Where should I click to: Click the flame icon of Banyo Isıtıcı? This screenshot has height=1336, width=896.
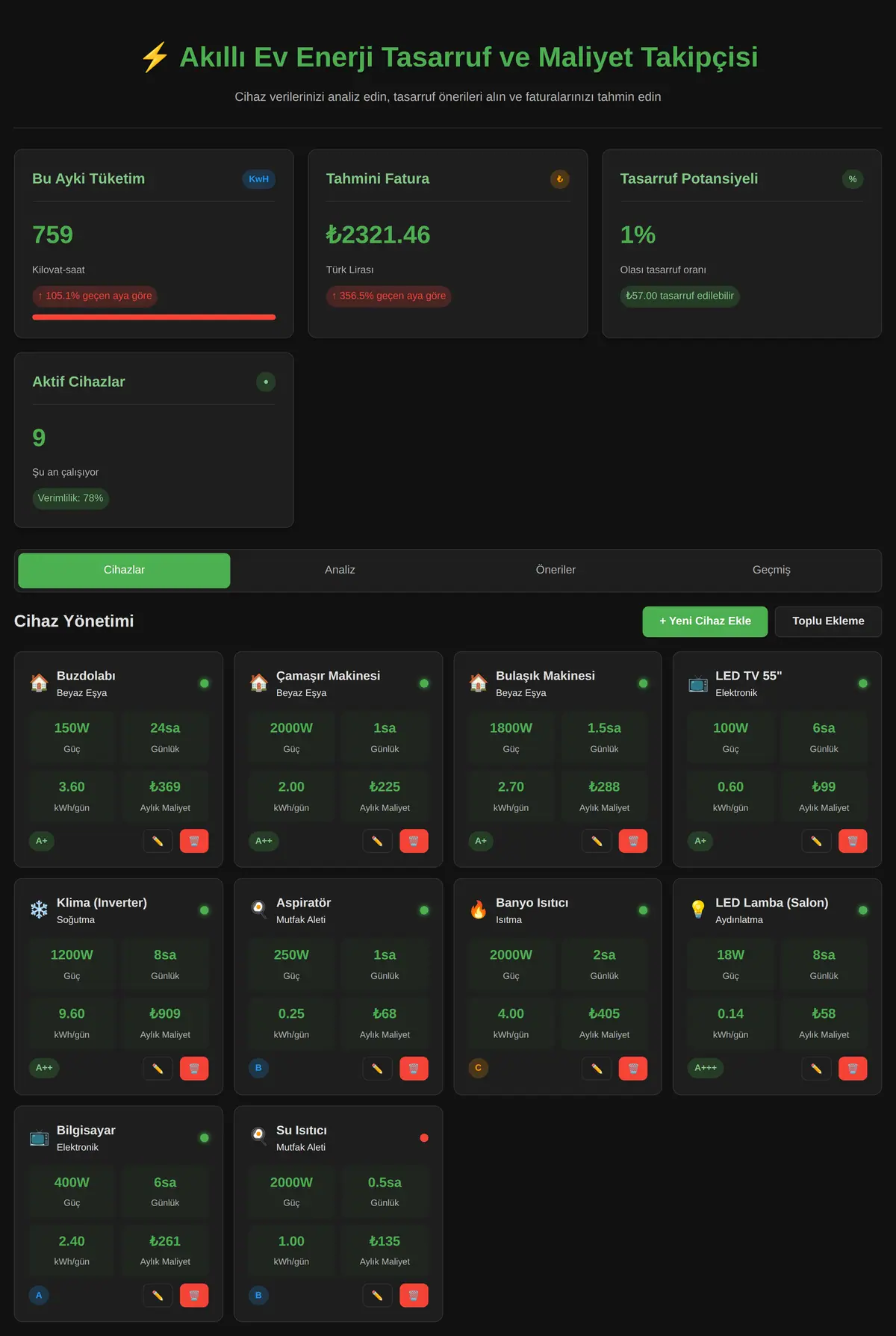pyautogui.click(x=478, y=909)
